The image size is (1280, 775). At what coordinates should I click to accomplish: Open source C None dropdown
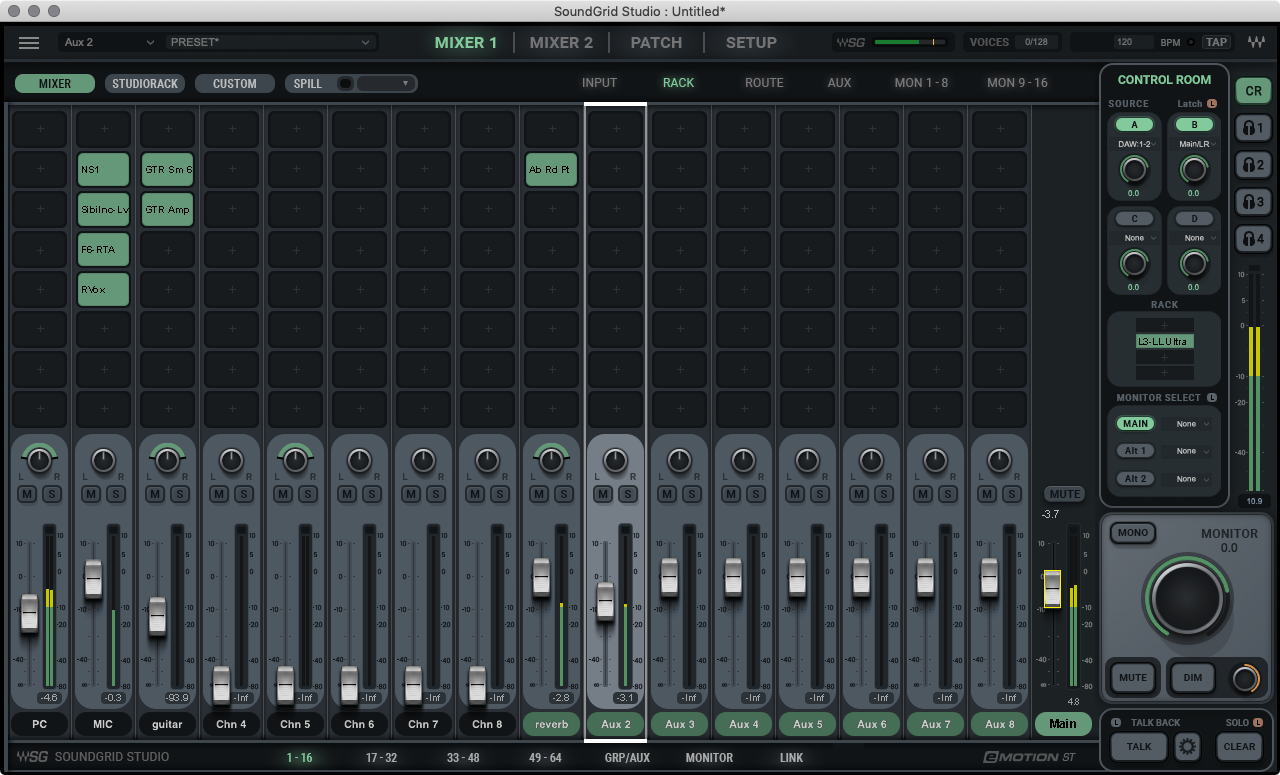(x=1134, y=238)
